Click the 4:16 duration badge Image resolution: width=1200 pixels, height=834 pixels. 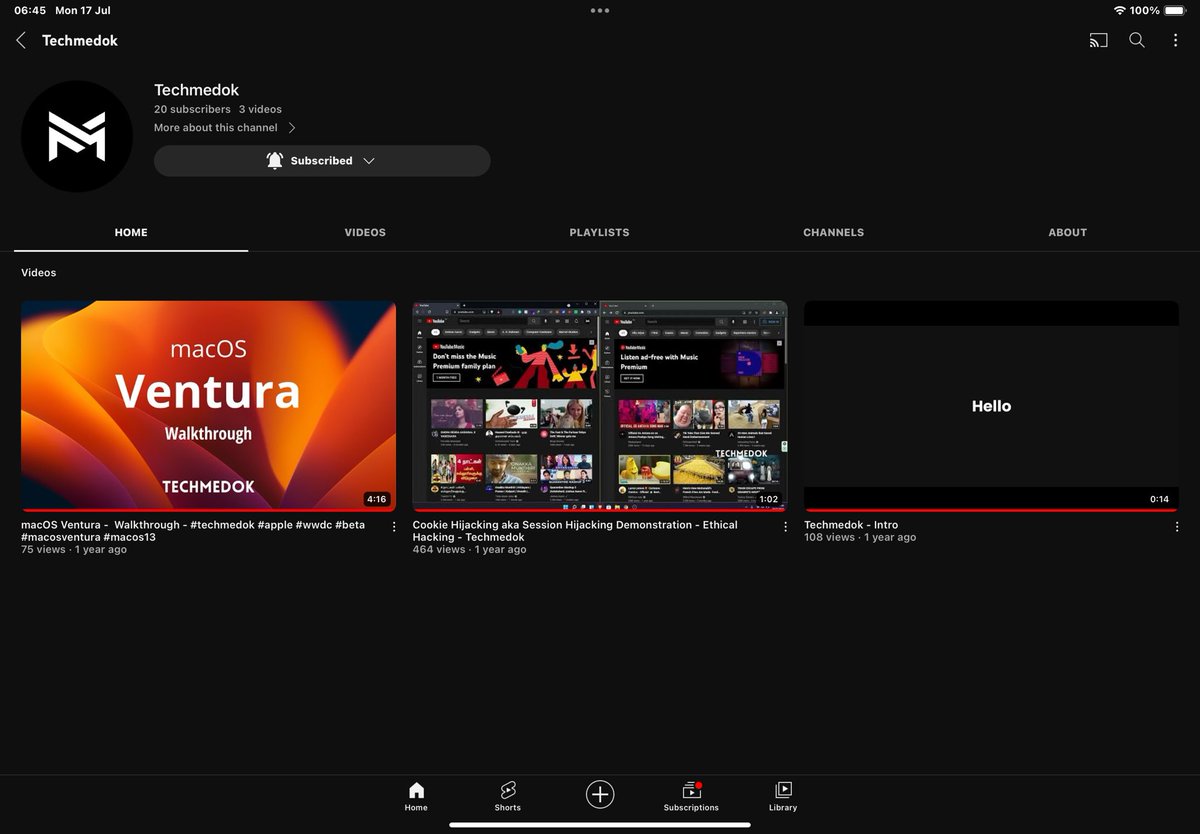coord(376,499)
